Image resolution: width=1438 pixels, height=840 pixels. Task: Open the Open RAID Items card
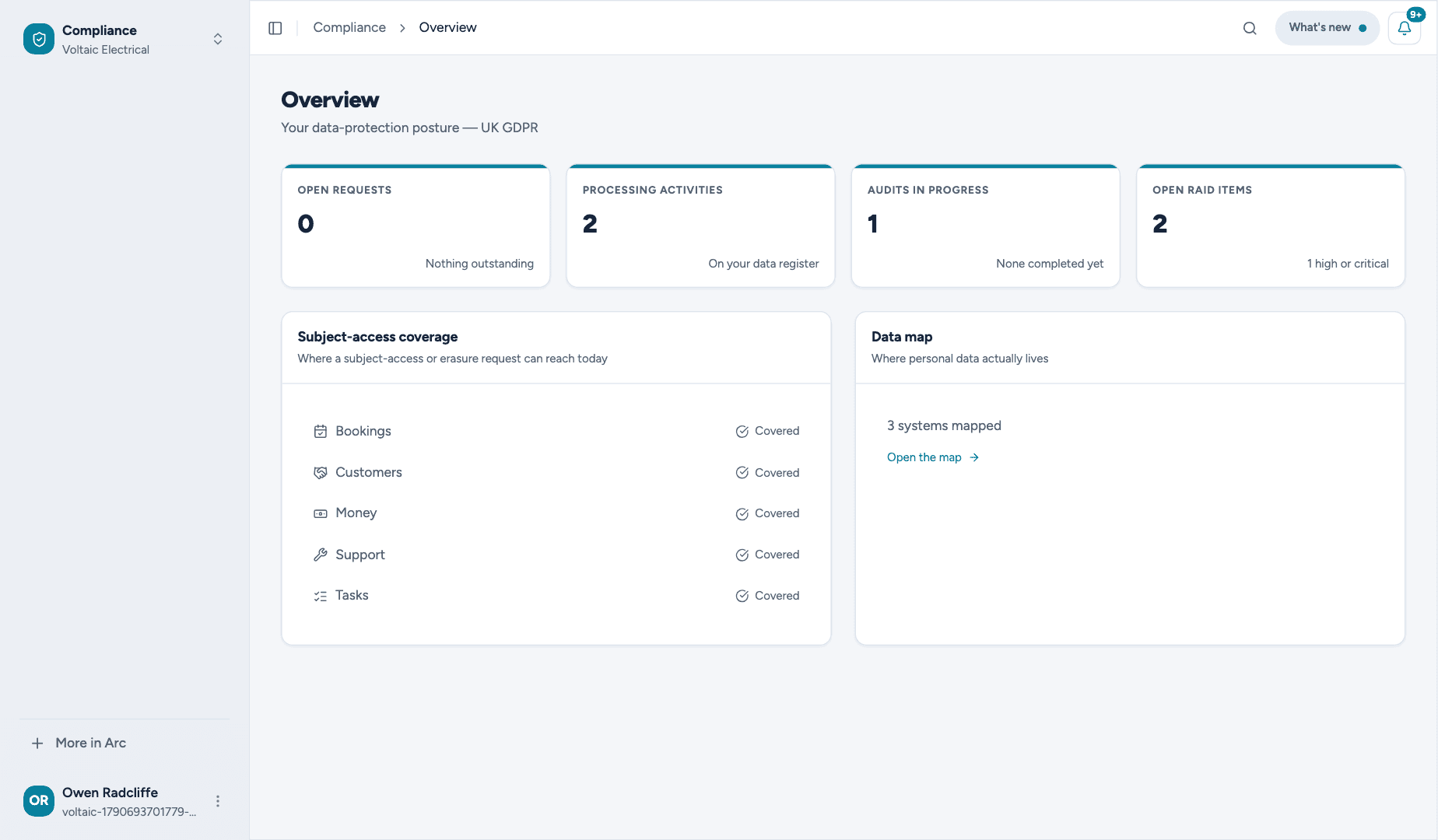pyautogui.click(x=1271, y=226)
